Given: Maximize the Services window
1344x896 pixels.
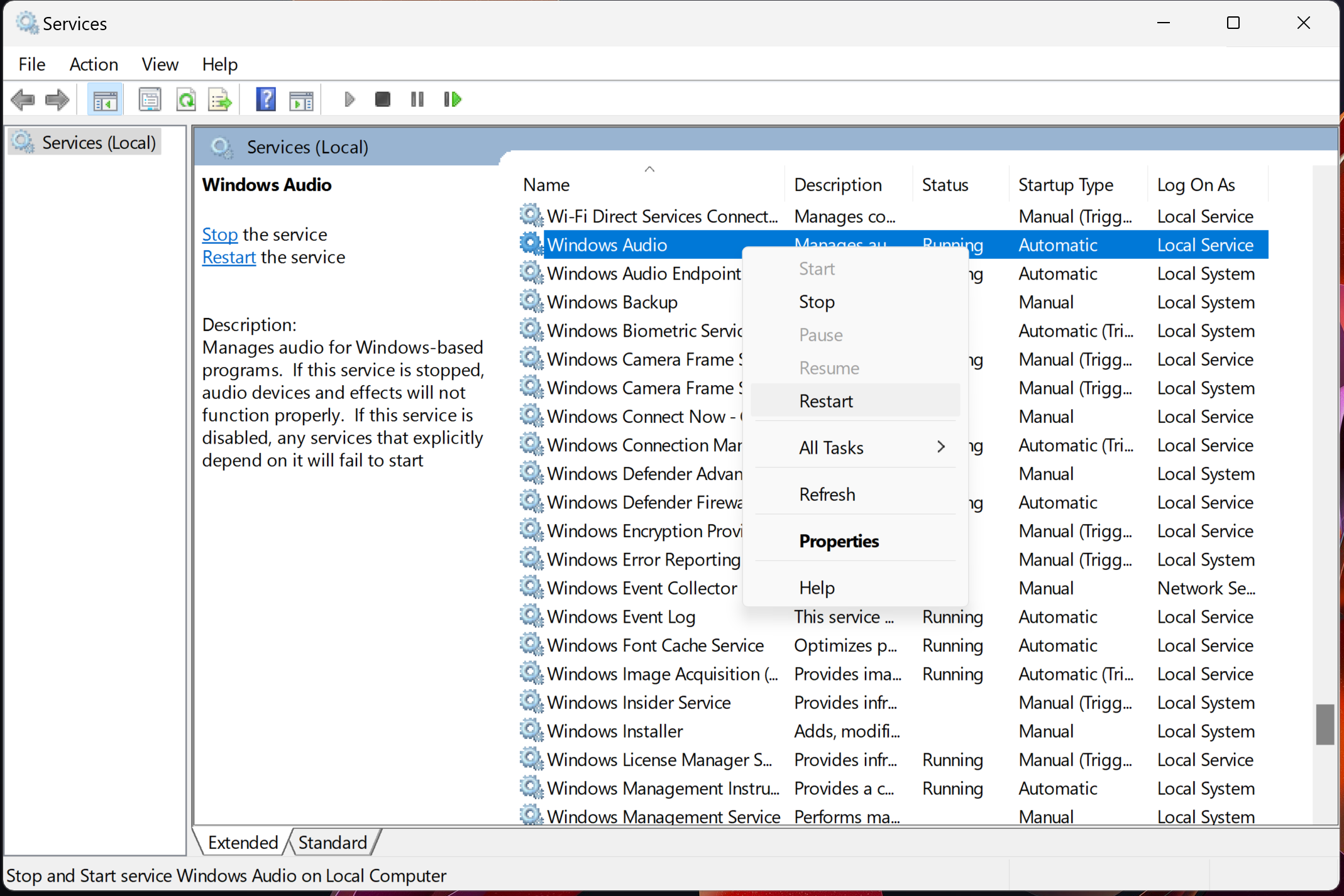Looking at the screenshot, I should pos(1233,23).
